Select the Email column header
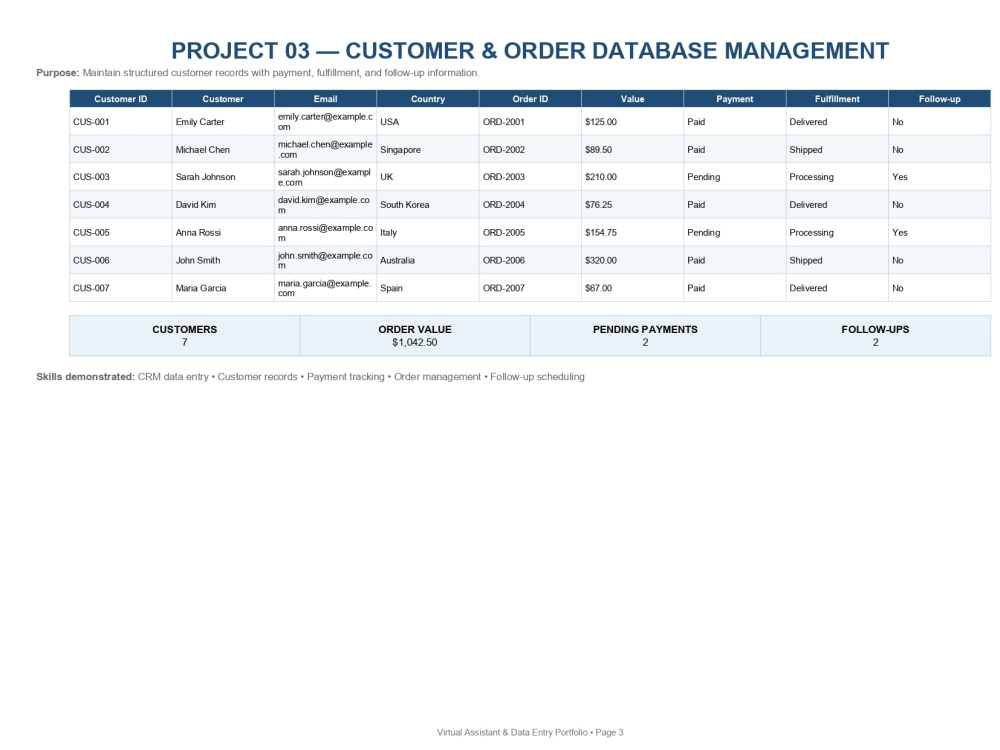This screenshot has height=750, width=1000. tap(325, 99)
